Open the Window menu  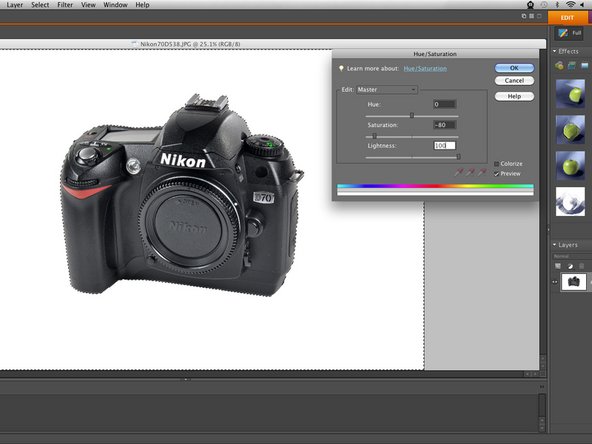(x=115, y=5)
